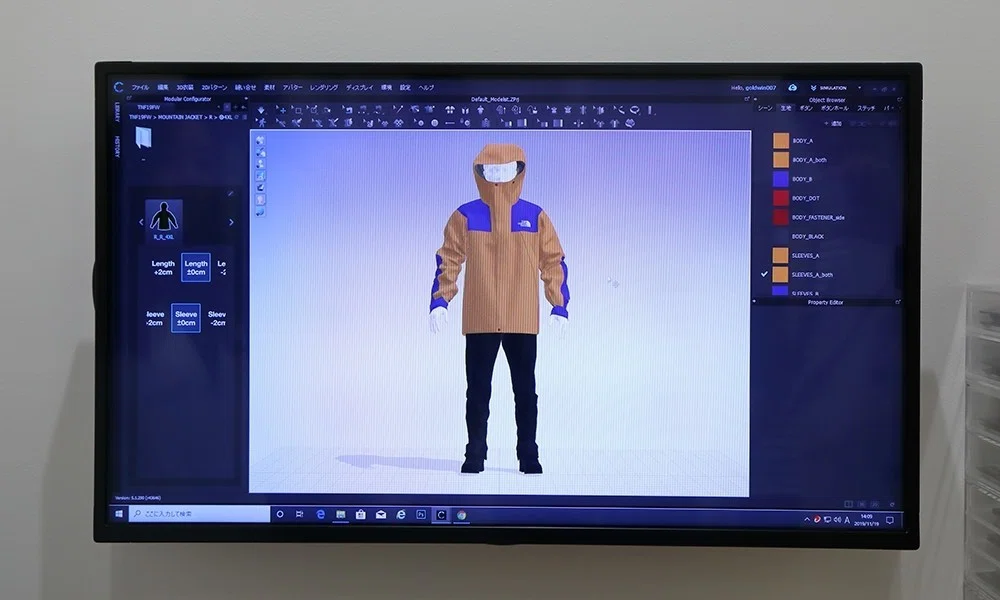Click the Windows taskbar search box

pos(200,514)
